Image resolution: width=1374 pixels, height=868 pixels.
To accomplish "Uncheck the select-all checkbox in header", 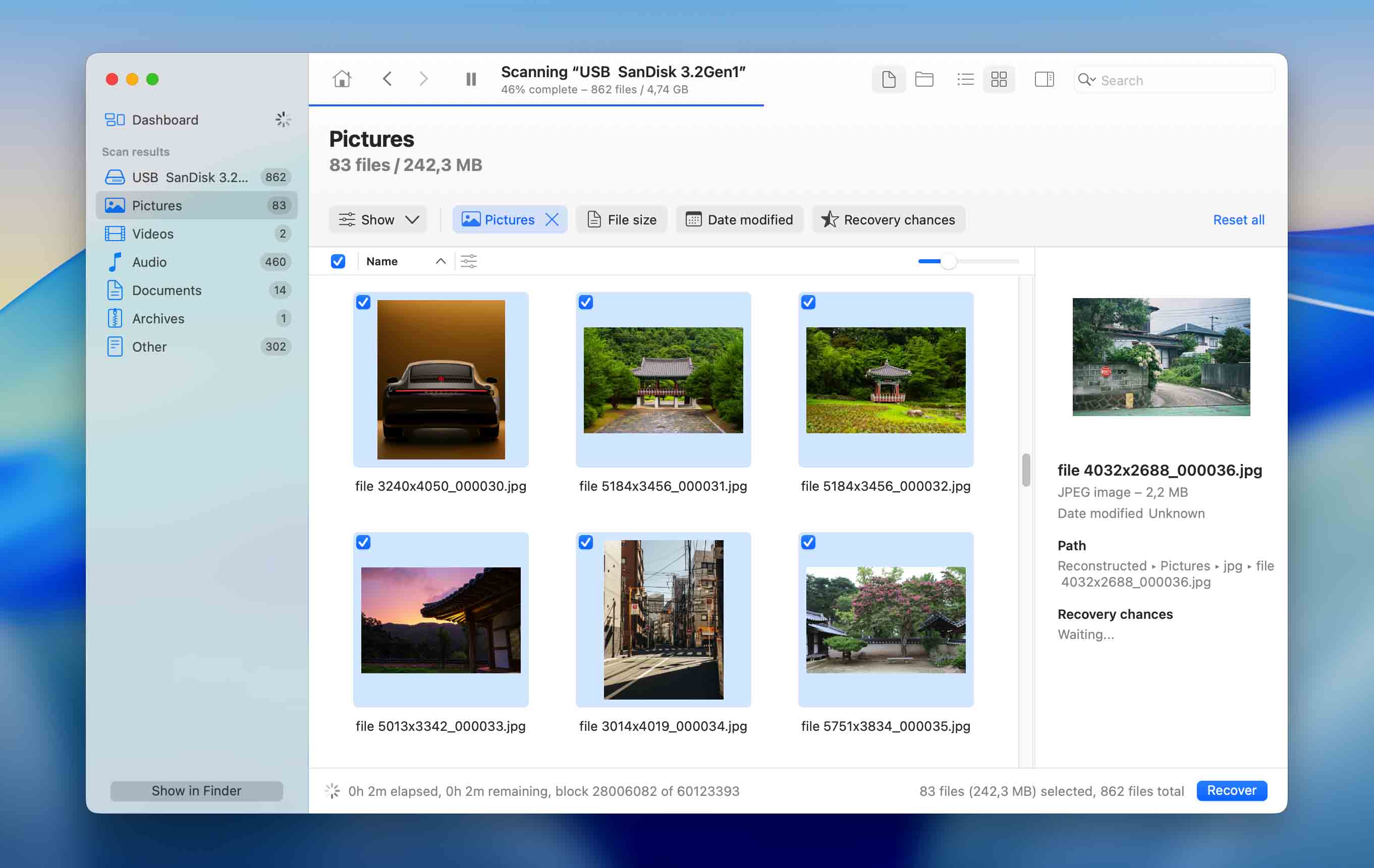I will coord(338,261).
